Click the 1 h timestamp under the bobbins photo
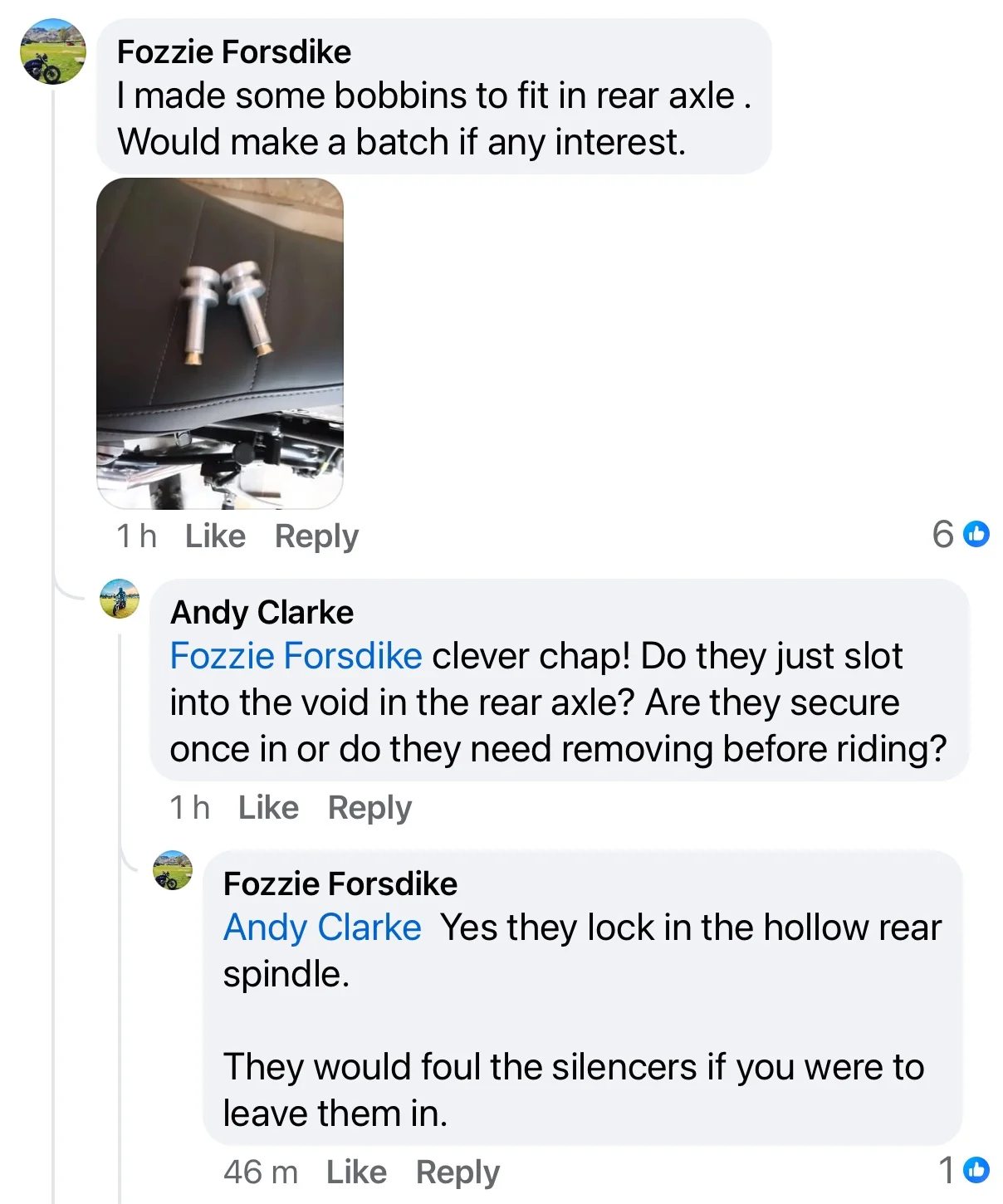The image size is (1003, 1204). pyautogui.click(x=136, y=536)
